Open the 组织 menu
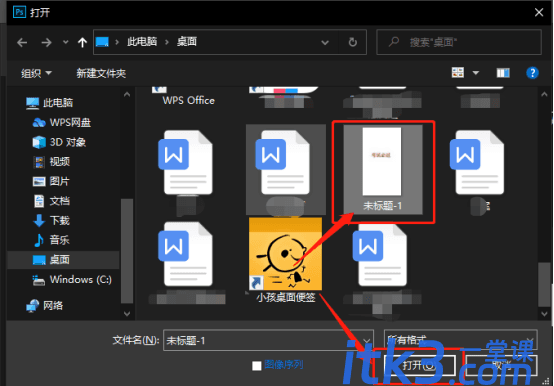 [36, 73]
